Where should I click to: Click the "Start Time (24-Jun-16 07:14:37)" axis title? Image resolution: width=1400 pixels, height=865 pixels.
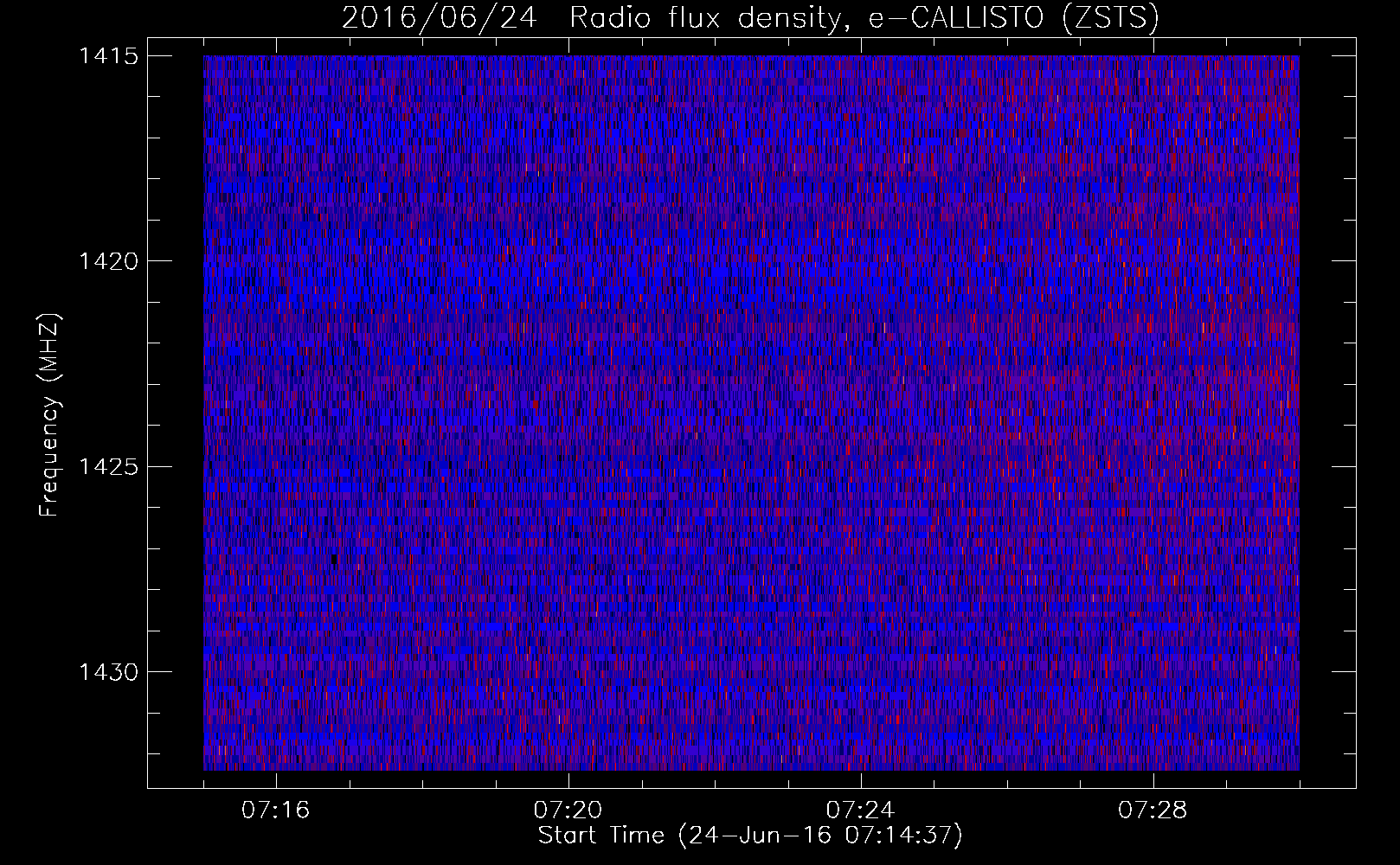coord(750,836)
